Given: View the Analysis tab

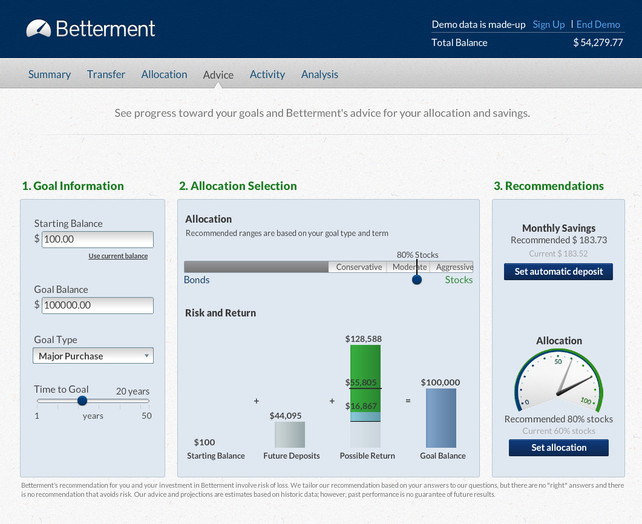Looking at the screenshot, I should [x=320, y=75].
